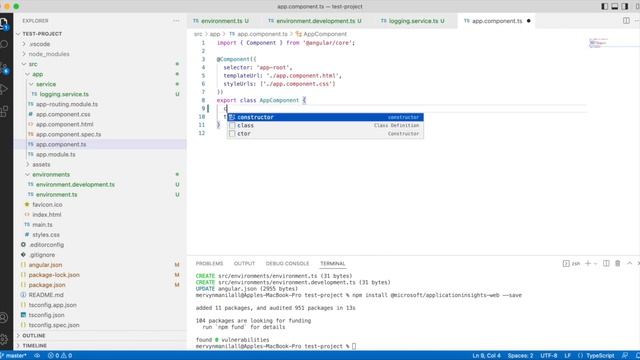640x360 pixels.
Task: Kill terminal with trash icon
Action: coord(618,263)
